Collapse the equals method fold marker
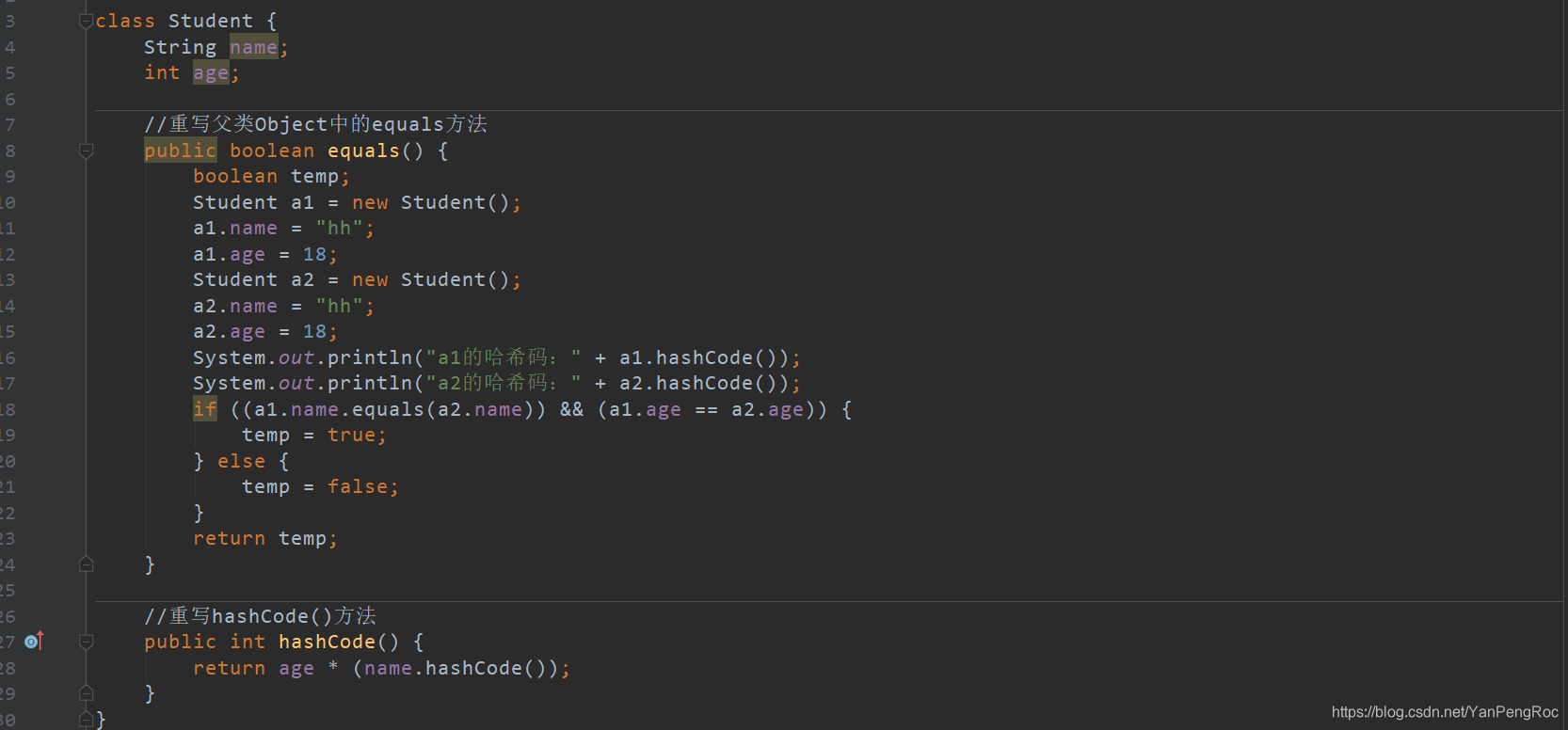 click(86, 151)
